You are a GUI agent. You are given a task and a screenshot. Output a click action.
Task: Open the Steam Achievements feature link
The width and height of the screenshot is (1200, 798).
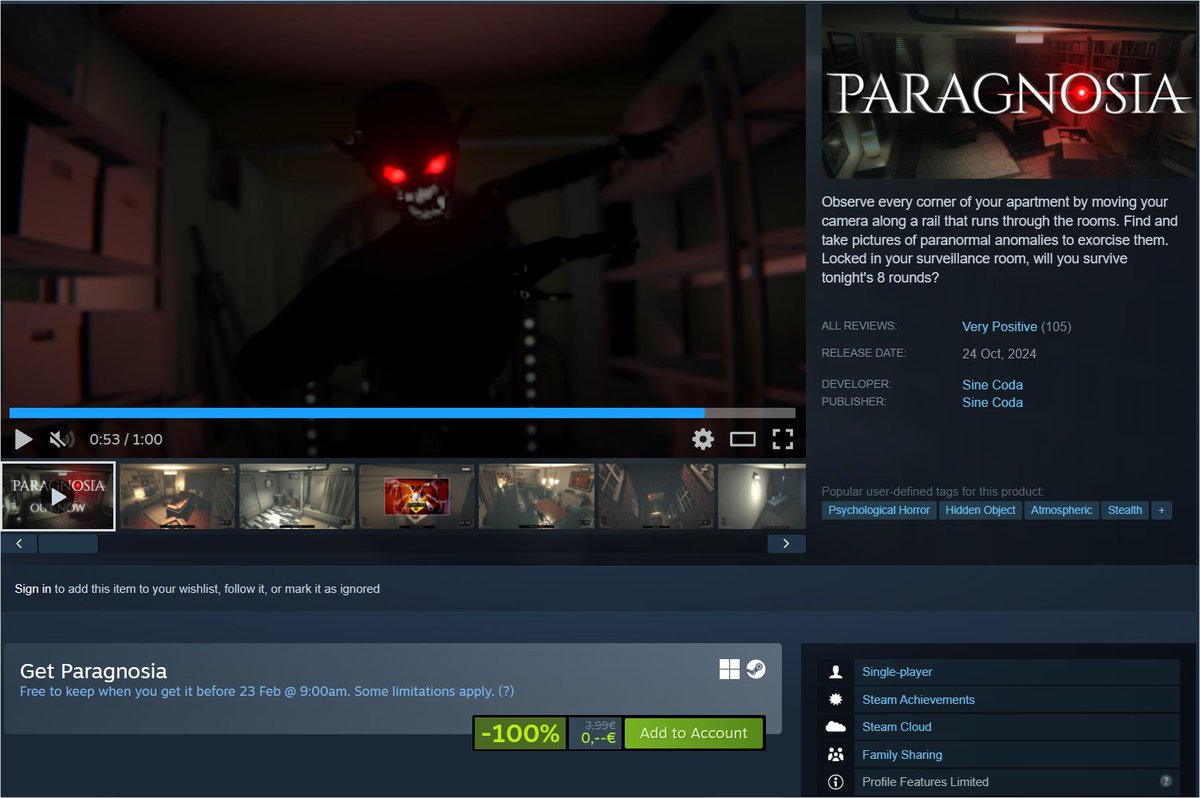918,700
